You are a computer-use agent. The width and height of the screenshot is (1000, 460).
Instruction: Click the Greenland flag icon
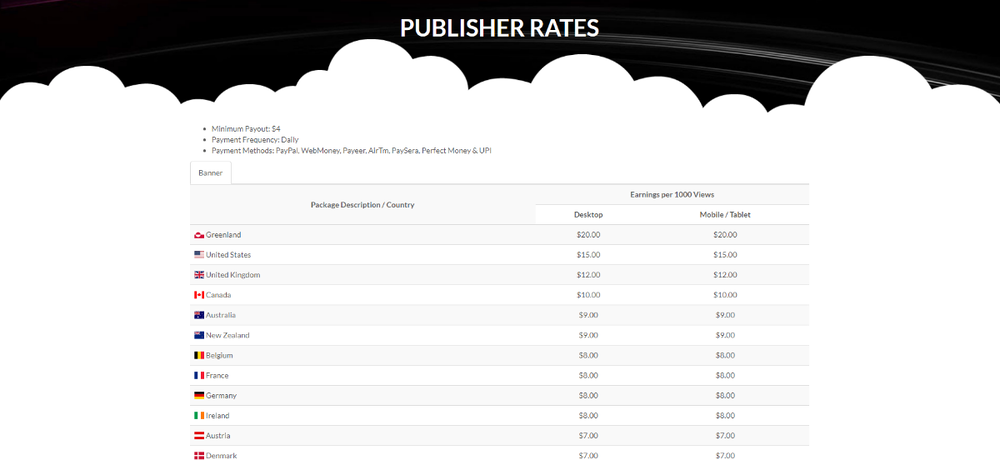[199, 235]
